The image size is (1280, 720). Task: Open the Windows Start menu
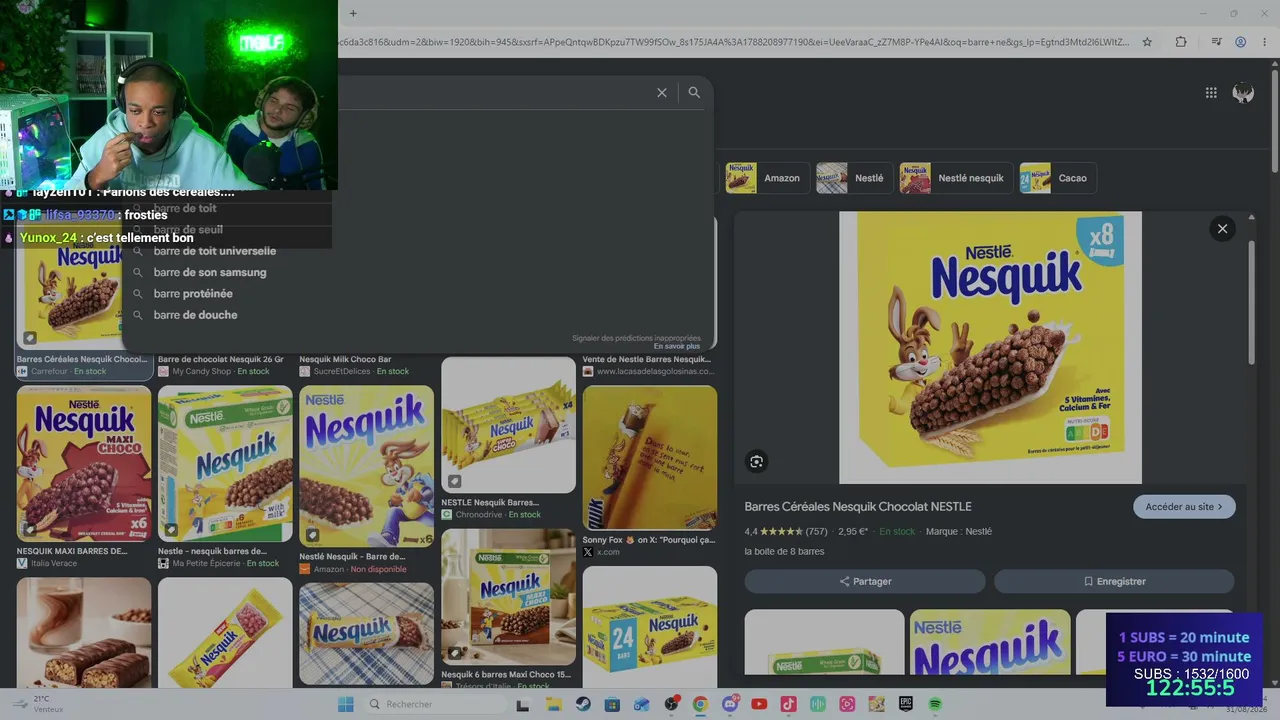[346, 704]
